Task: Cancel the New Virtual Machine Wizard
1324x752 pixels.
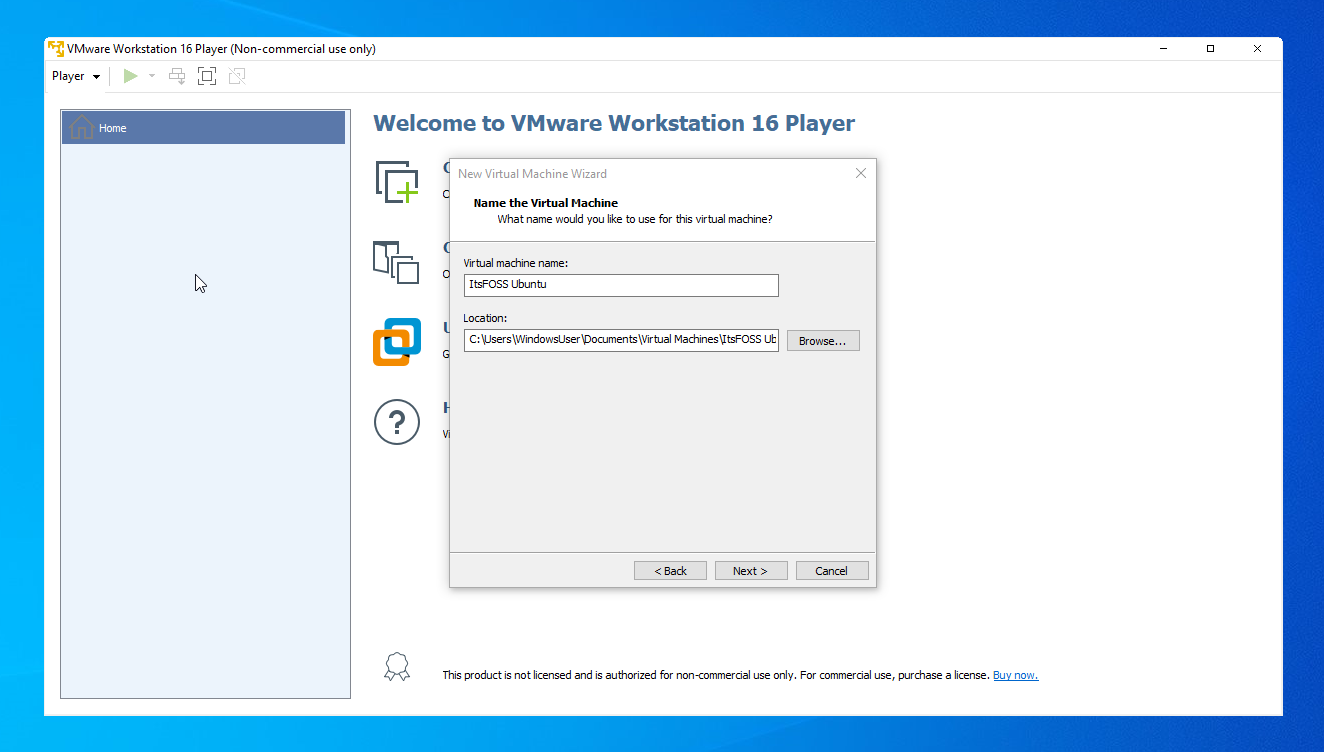Action: 832,570
